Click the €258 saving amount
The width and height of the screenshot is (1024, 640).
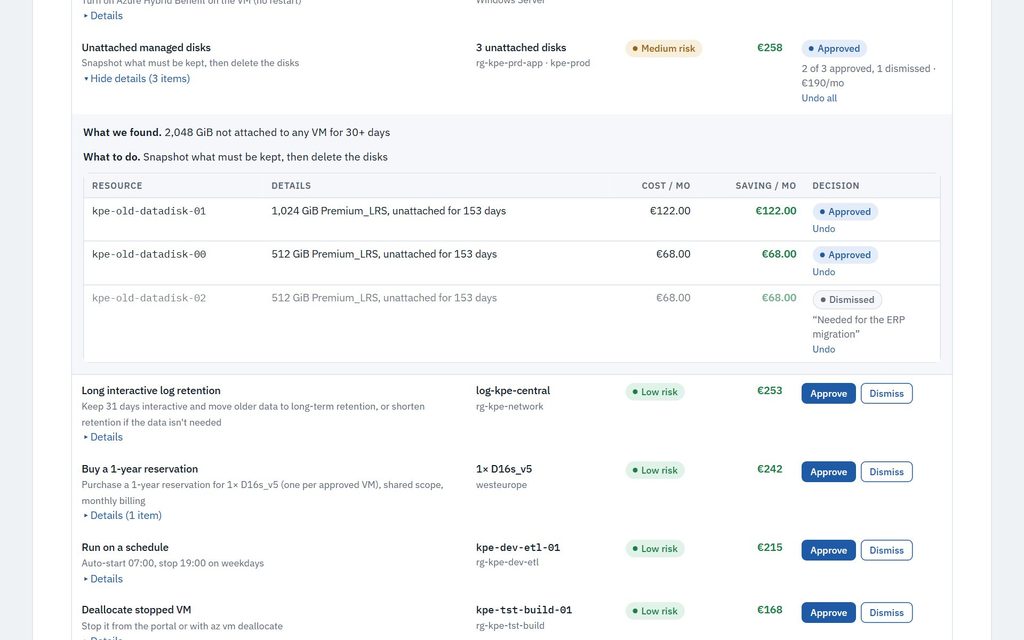769,48
